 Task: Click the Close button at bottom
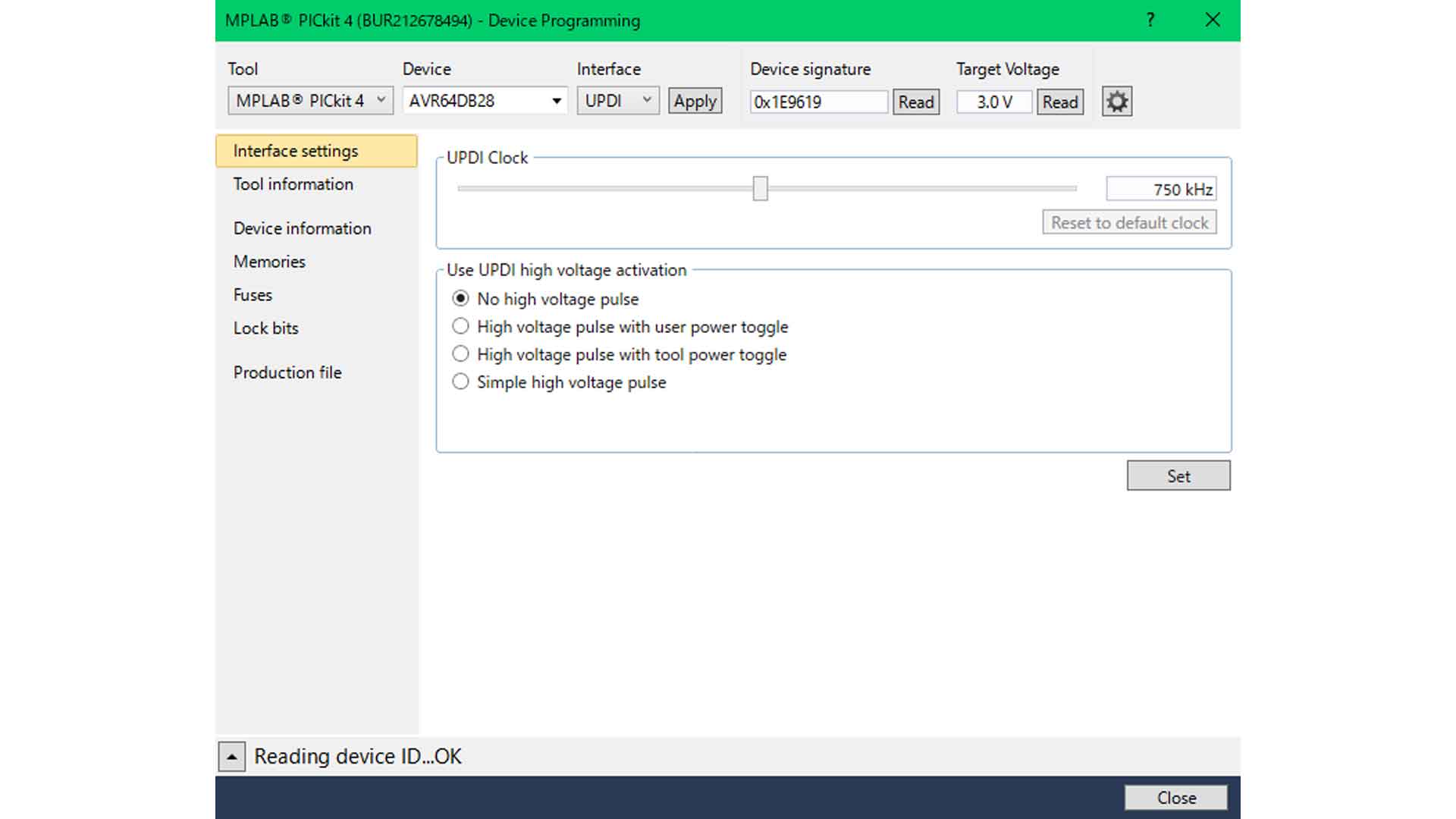coord(1176,798)
